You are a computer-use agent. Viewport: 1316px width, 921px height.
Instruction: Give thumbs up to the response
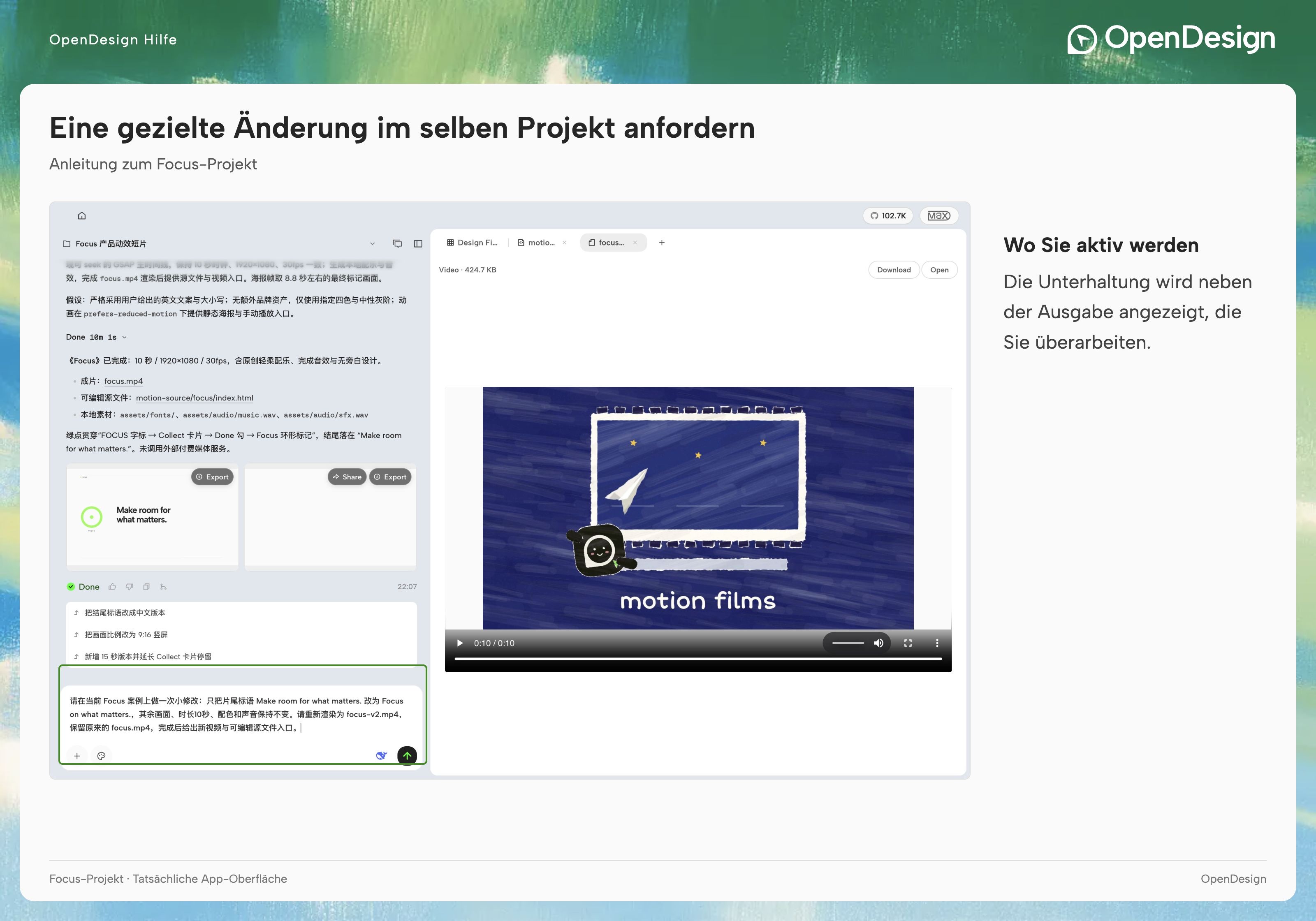[x=112, y=586]
